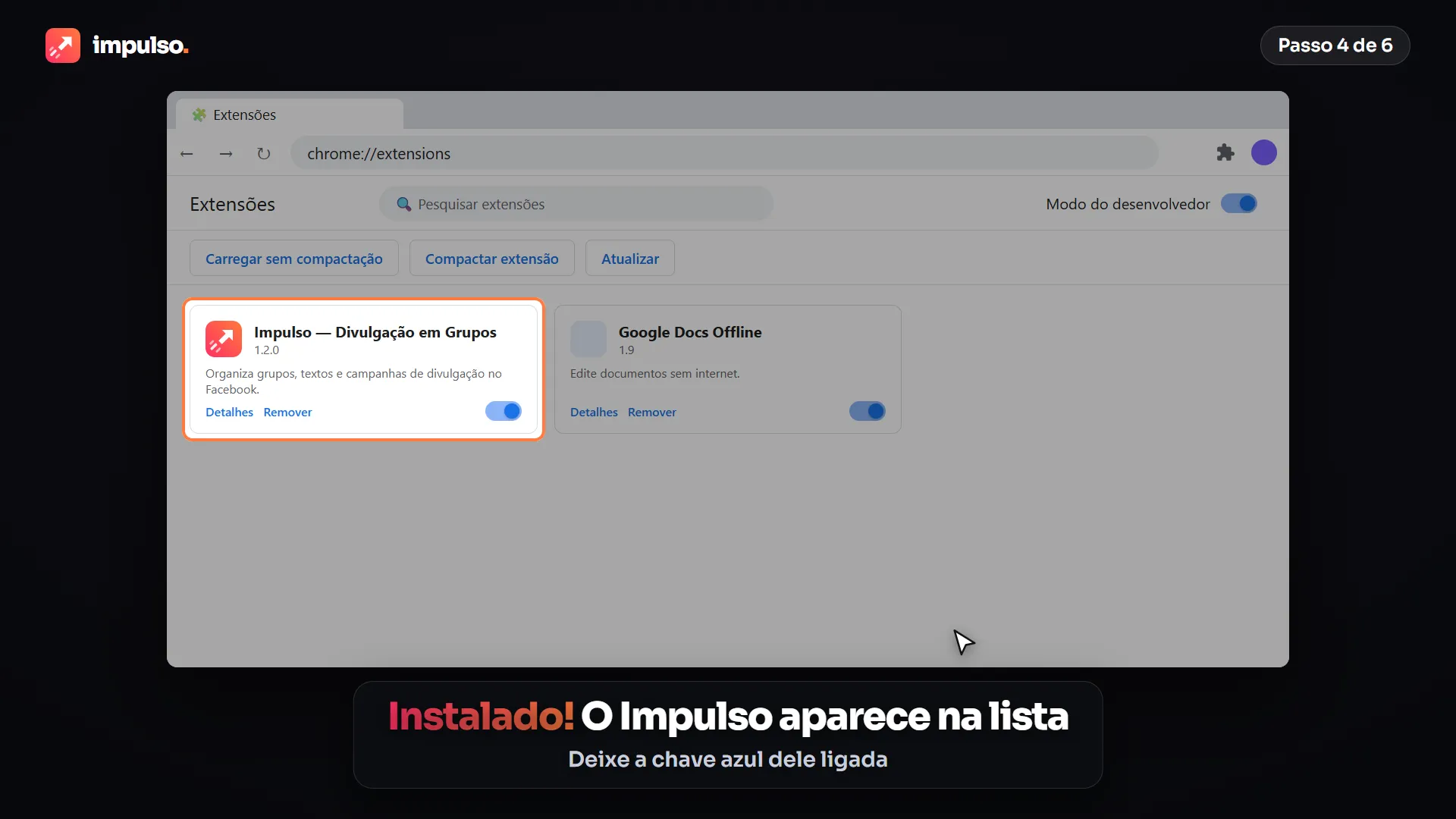Screen dimensions: 1456x819
Task: Open Detalhes for Google Docs Offline
Action: click(x=594, y=412)
